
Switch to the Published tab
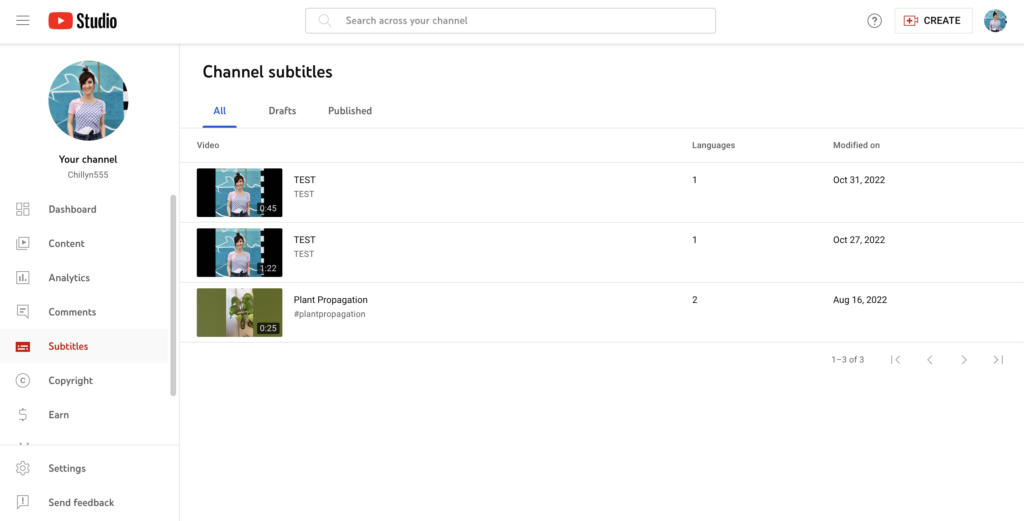(350, 111)
